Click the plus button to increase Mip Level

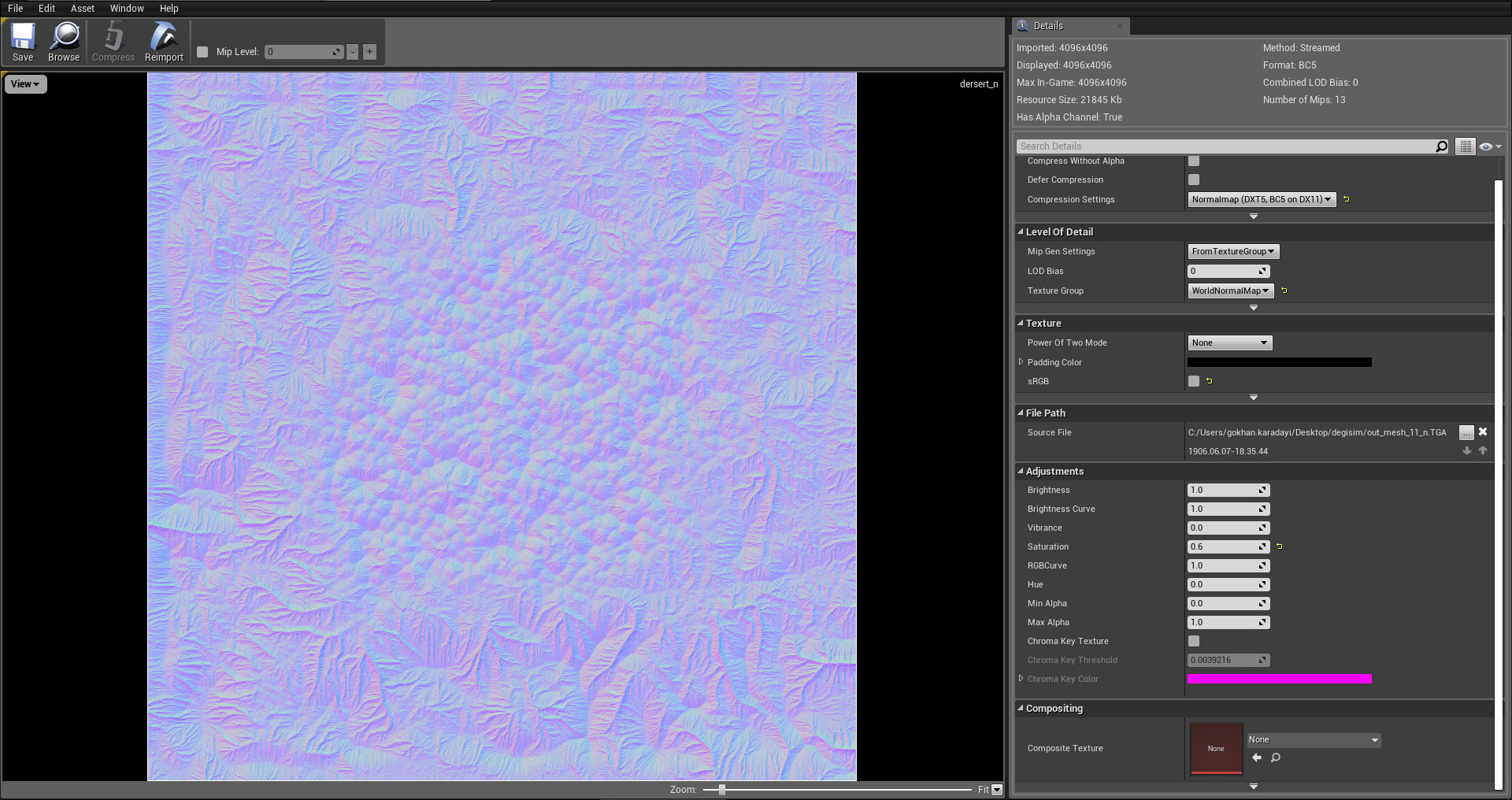369,52
